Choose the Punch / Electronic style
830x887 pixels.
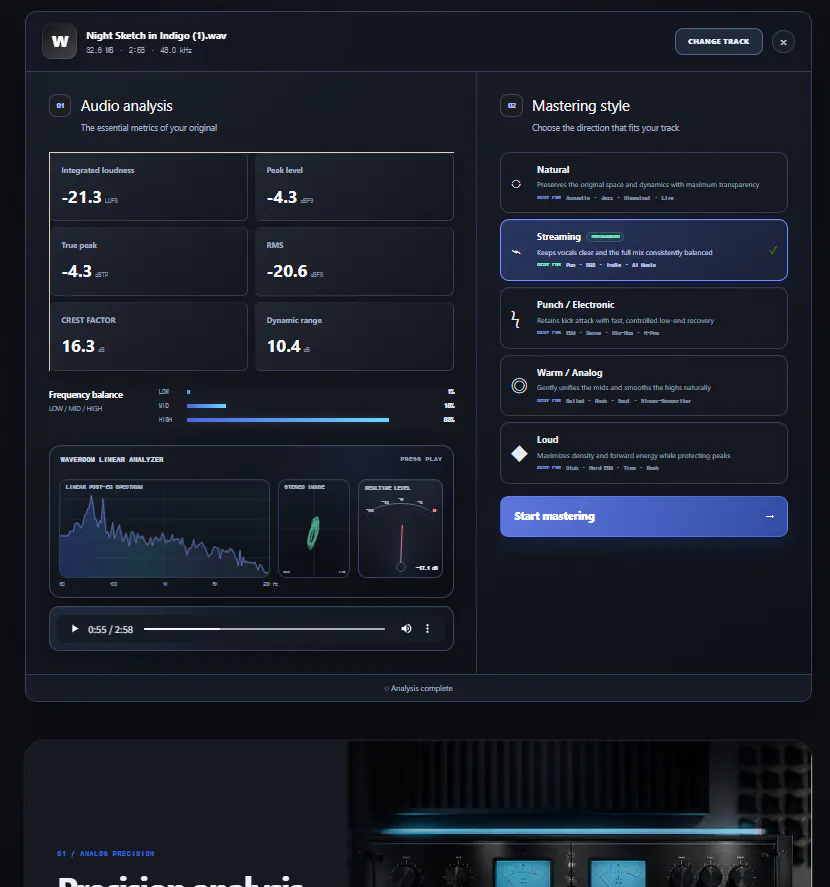point(644,318)
